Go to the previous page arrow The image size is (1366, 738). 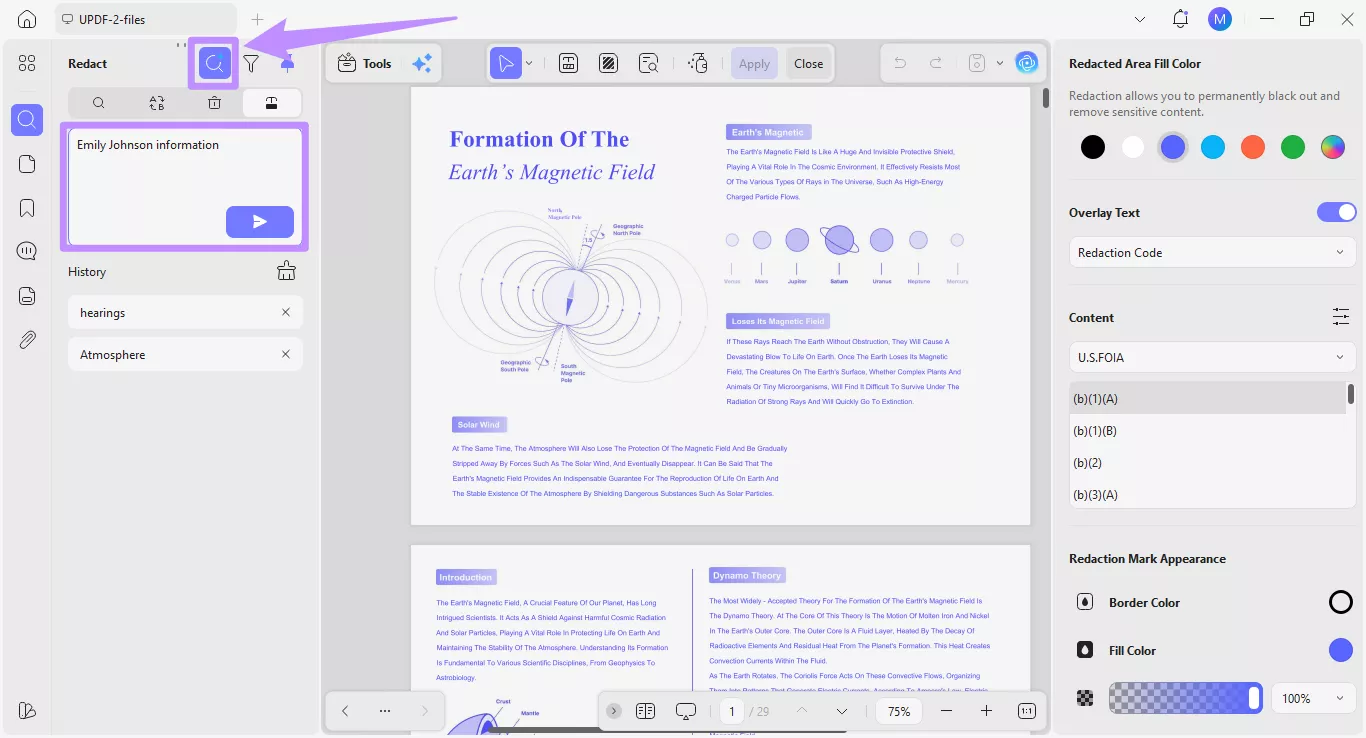[801, 711]
